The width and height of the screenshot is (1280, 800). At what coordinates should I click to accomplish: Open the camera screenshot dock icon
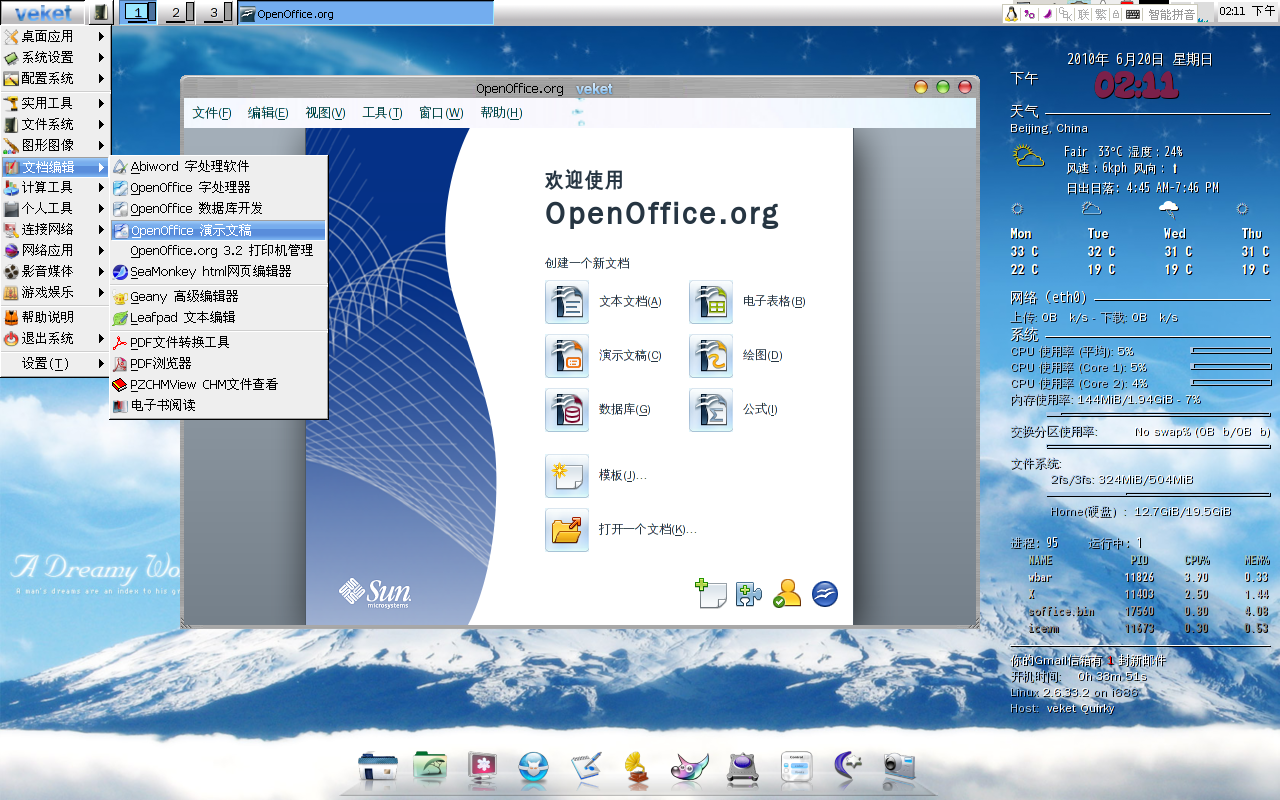[x=899, y=767]
